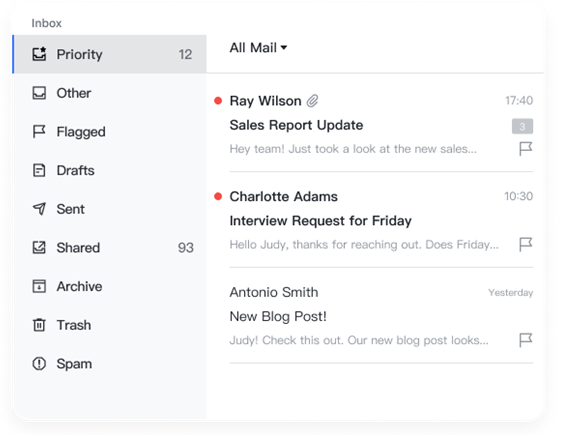Click the preview text starting 'Hey team!'
The width and height of the screenshot is (562, 435).
[x=353, y=149]
